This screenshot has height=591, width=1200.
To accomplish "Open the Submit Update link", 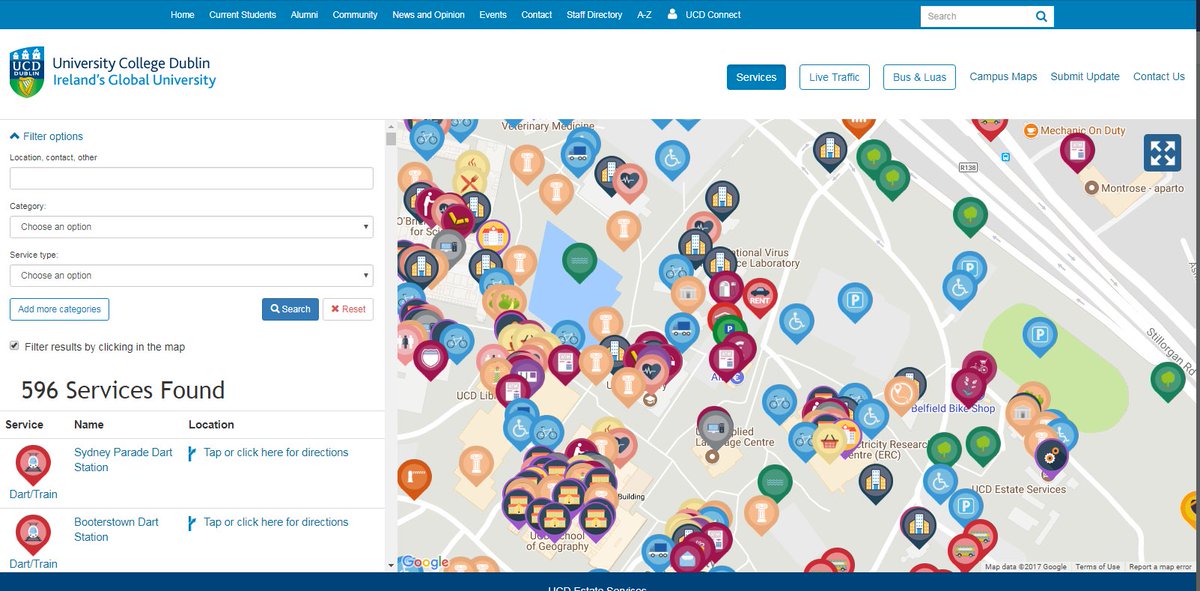I will click(x=1085, y=77).
